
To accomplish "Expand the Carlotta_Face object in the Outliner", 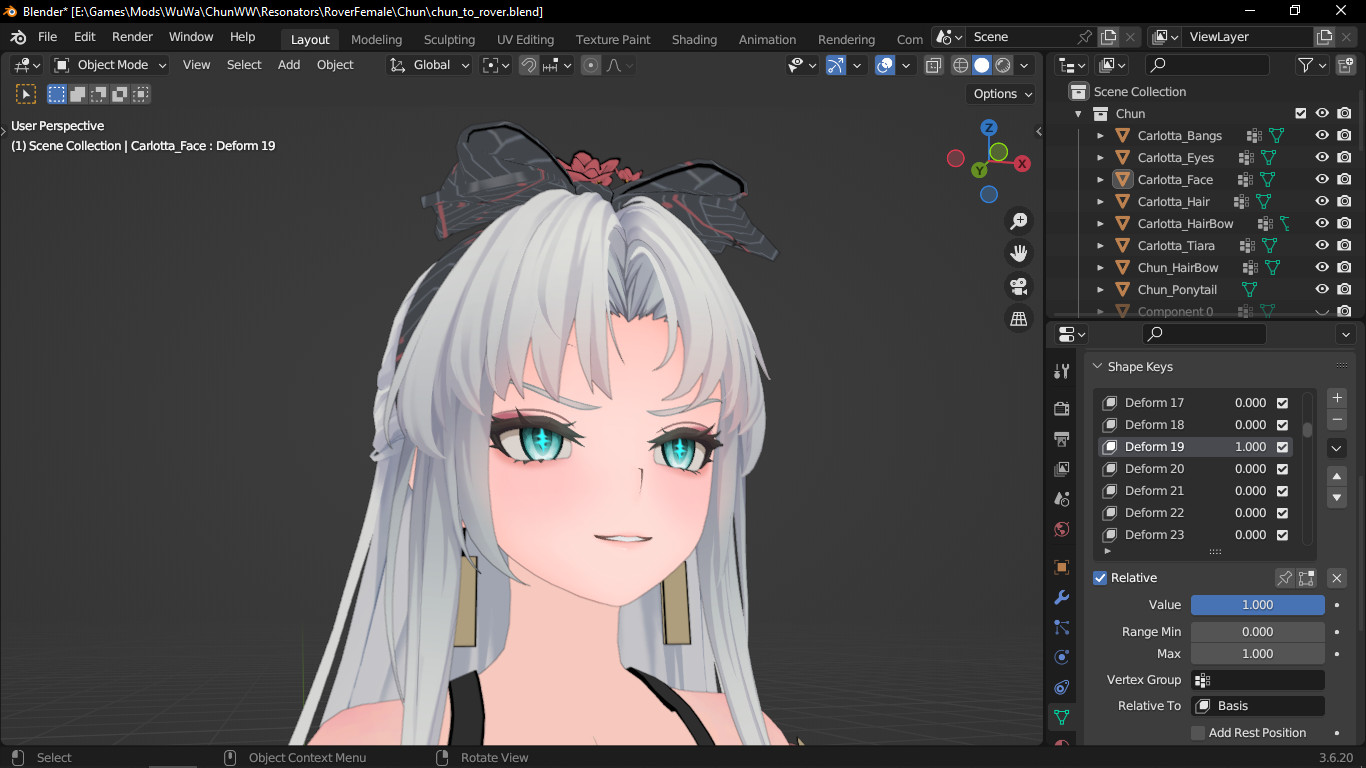I will pyautogui.click(x=1100, y=179).
